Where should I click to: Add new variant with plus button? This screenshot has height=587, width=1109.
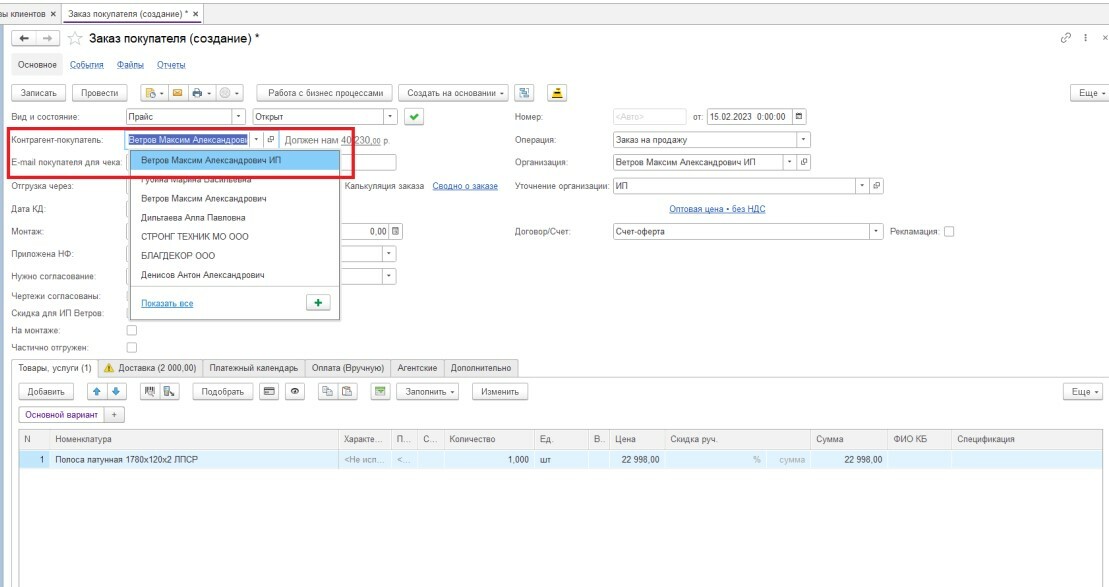[114, 414]
